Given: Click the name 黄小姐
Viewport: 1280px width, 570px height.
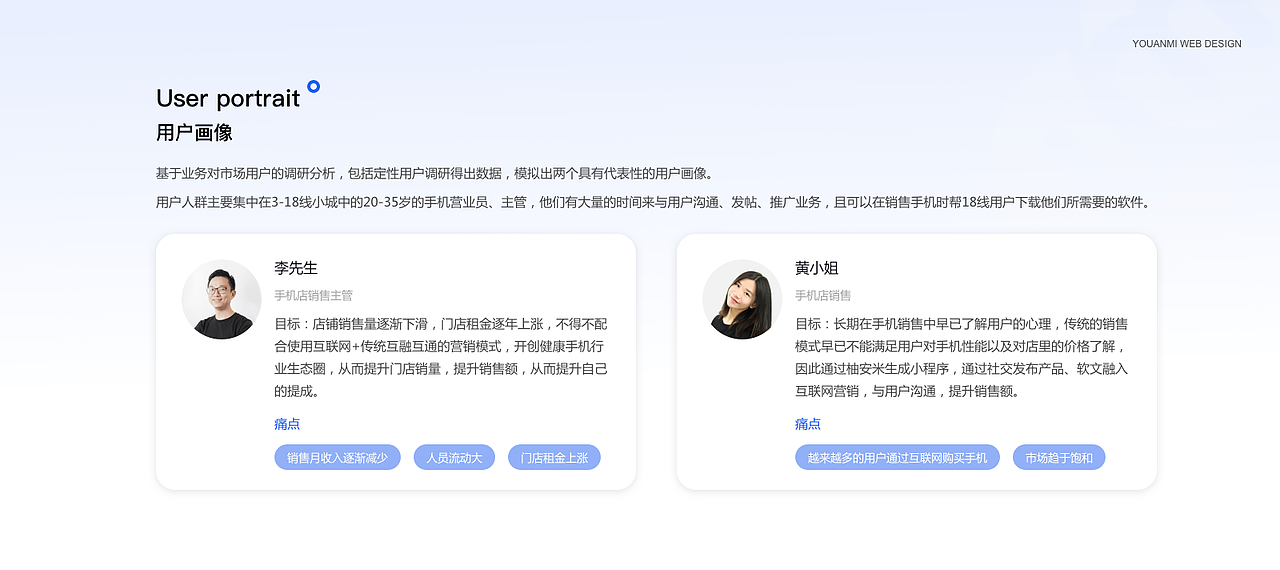Looking at the screenshot, I should click(x=817, y=268).
